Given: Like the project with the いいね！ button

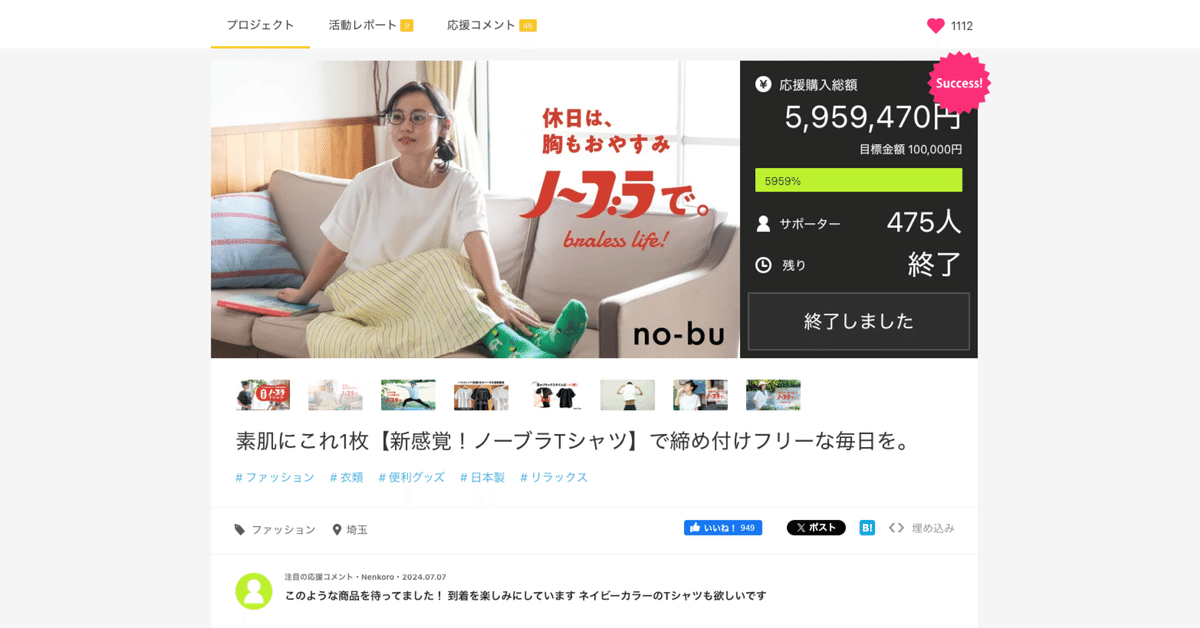Looking at the screenshot, I should [723, 527].
